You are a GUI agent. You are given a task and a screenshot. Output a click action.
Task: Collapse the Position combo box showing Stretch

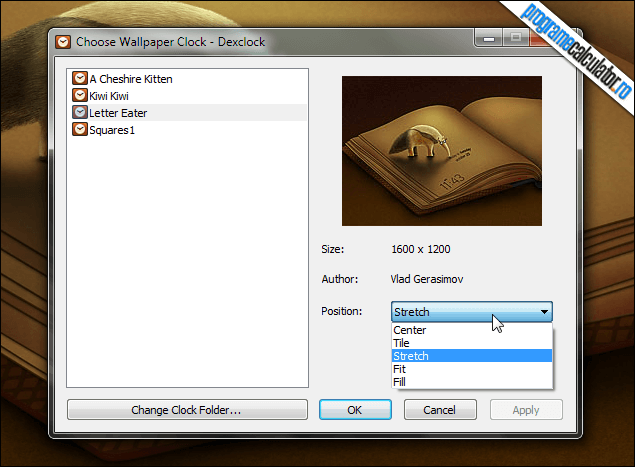(472, 311)
